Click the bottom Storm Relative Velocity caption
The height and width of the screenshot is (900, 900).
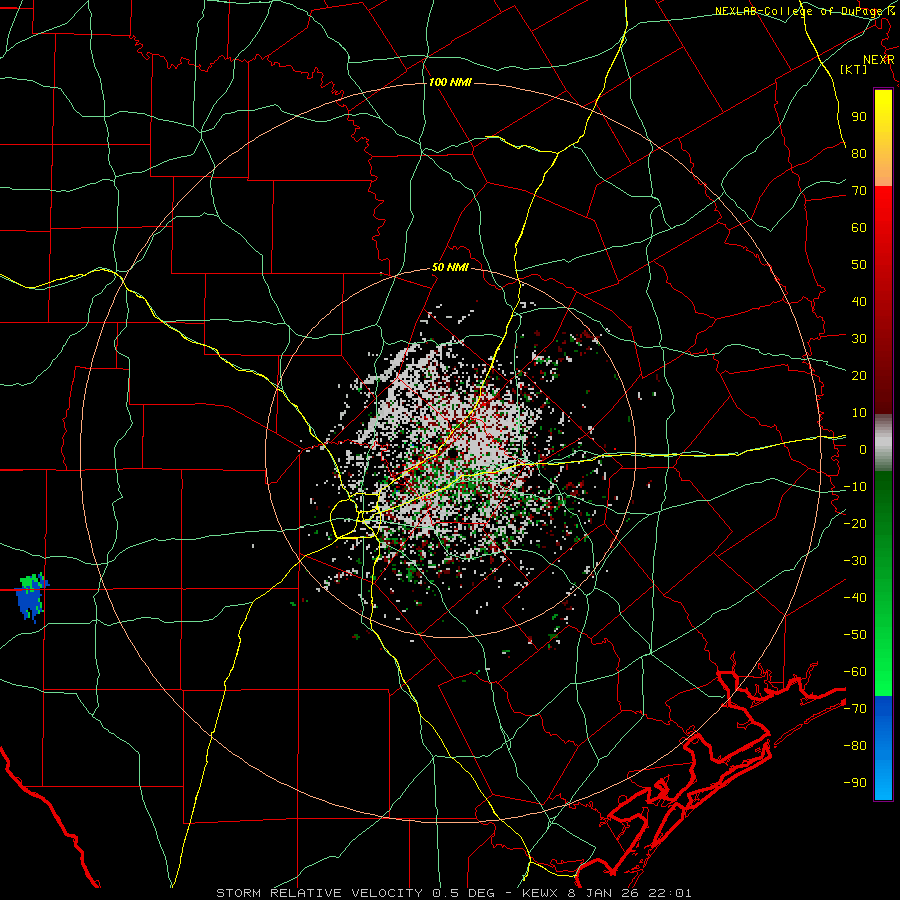coord(453,893)
